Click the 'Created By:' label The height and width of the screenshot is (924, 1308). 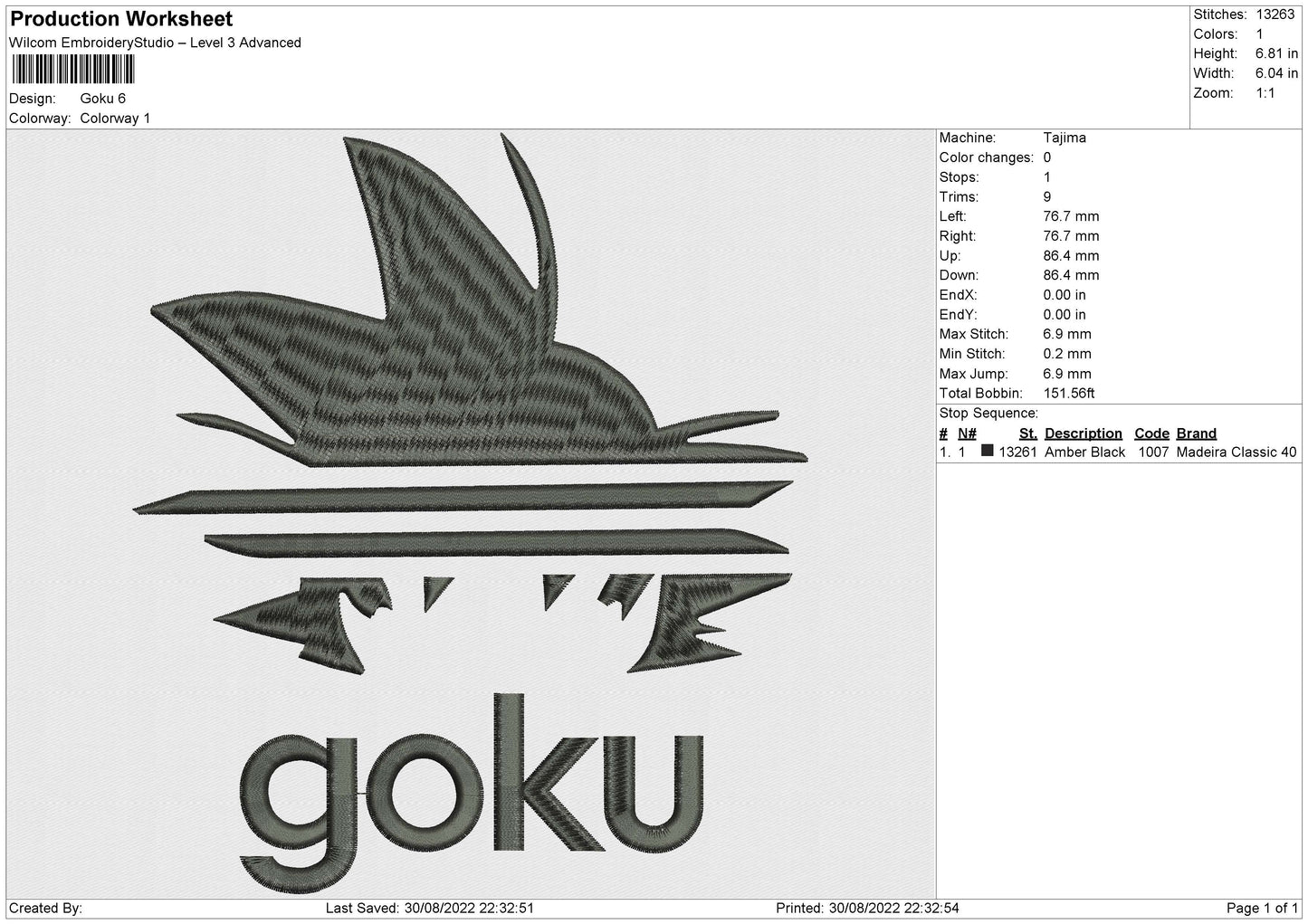click(45, 909)
